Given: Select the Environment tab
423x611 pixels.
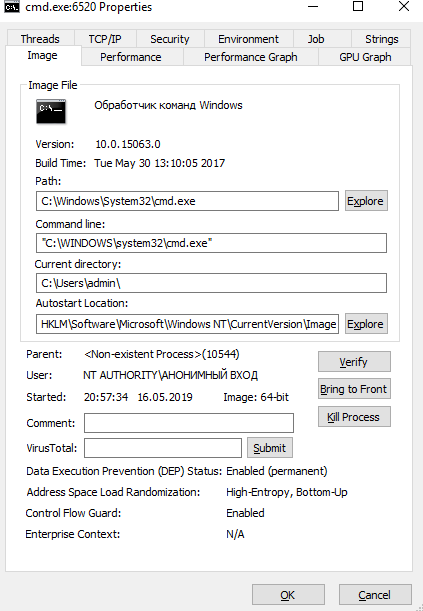Looking at the screenshot, I should [249, 39].
